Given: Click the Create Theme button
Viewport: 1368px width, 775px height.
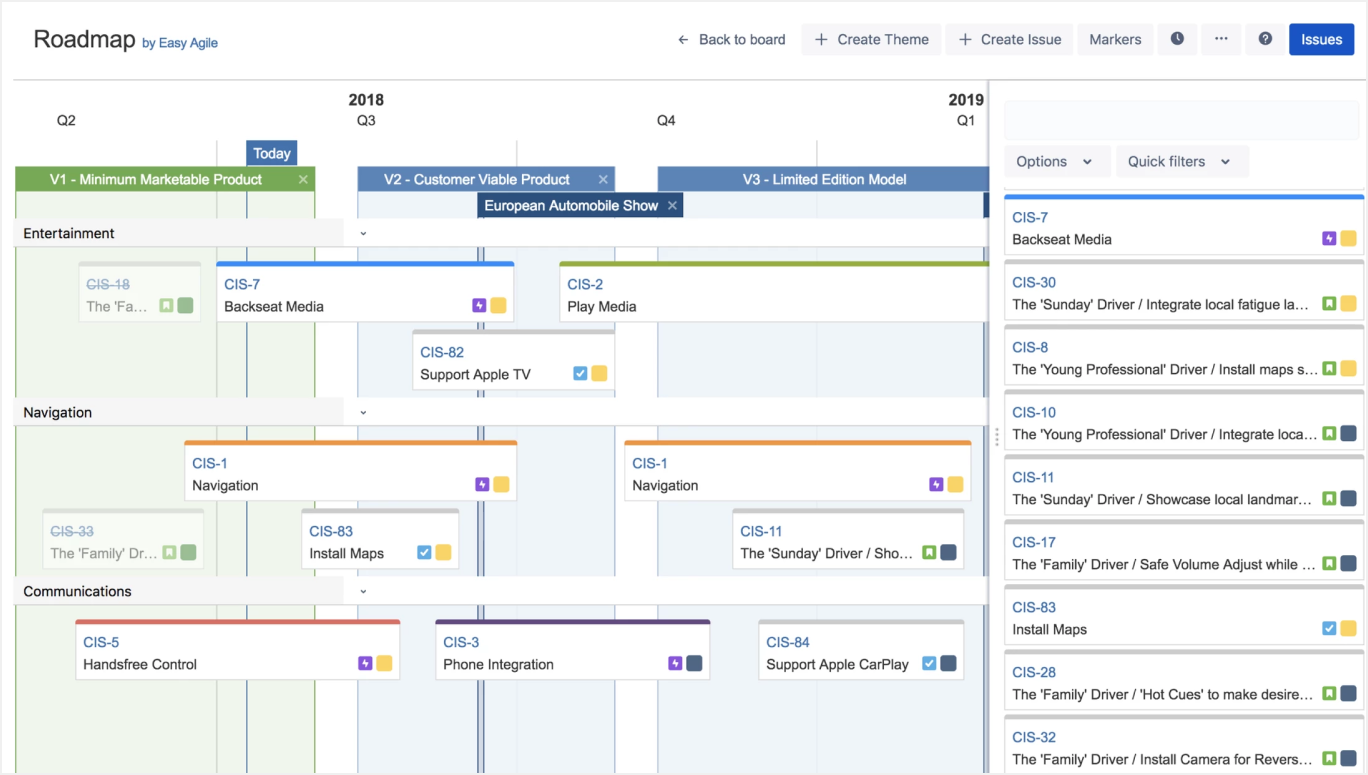Looking at the screenshot, I should point(871,39).
